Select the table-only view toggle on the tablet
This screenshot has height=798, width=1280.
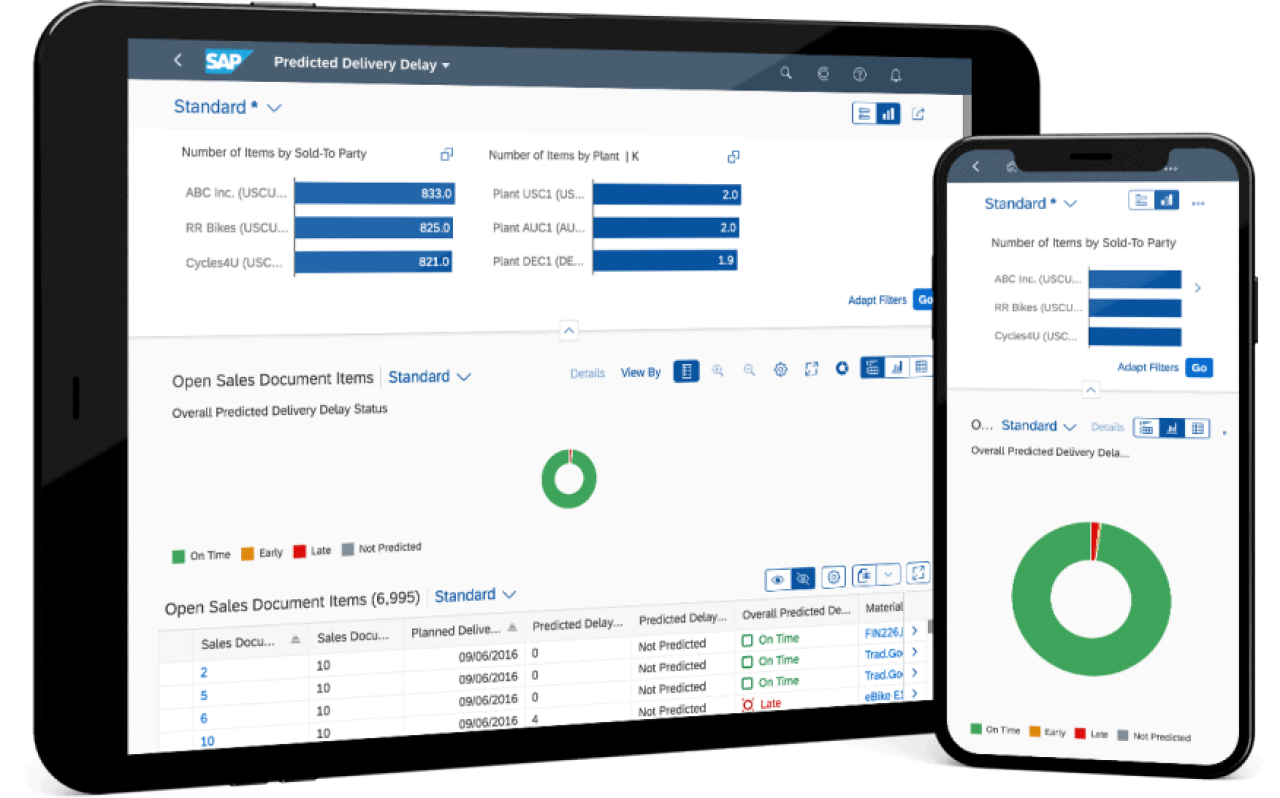(921, 367)
